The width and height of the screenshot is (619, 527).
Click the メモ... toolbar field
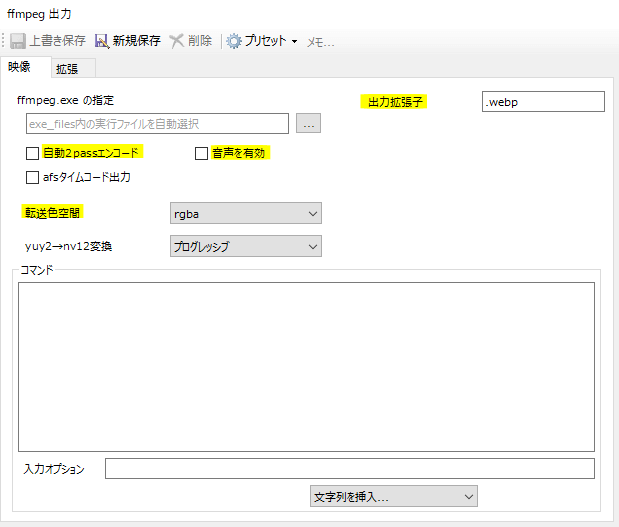tap(320, 42)
